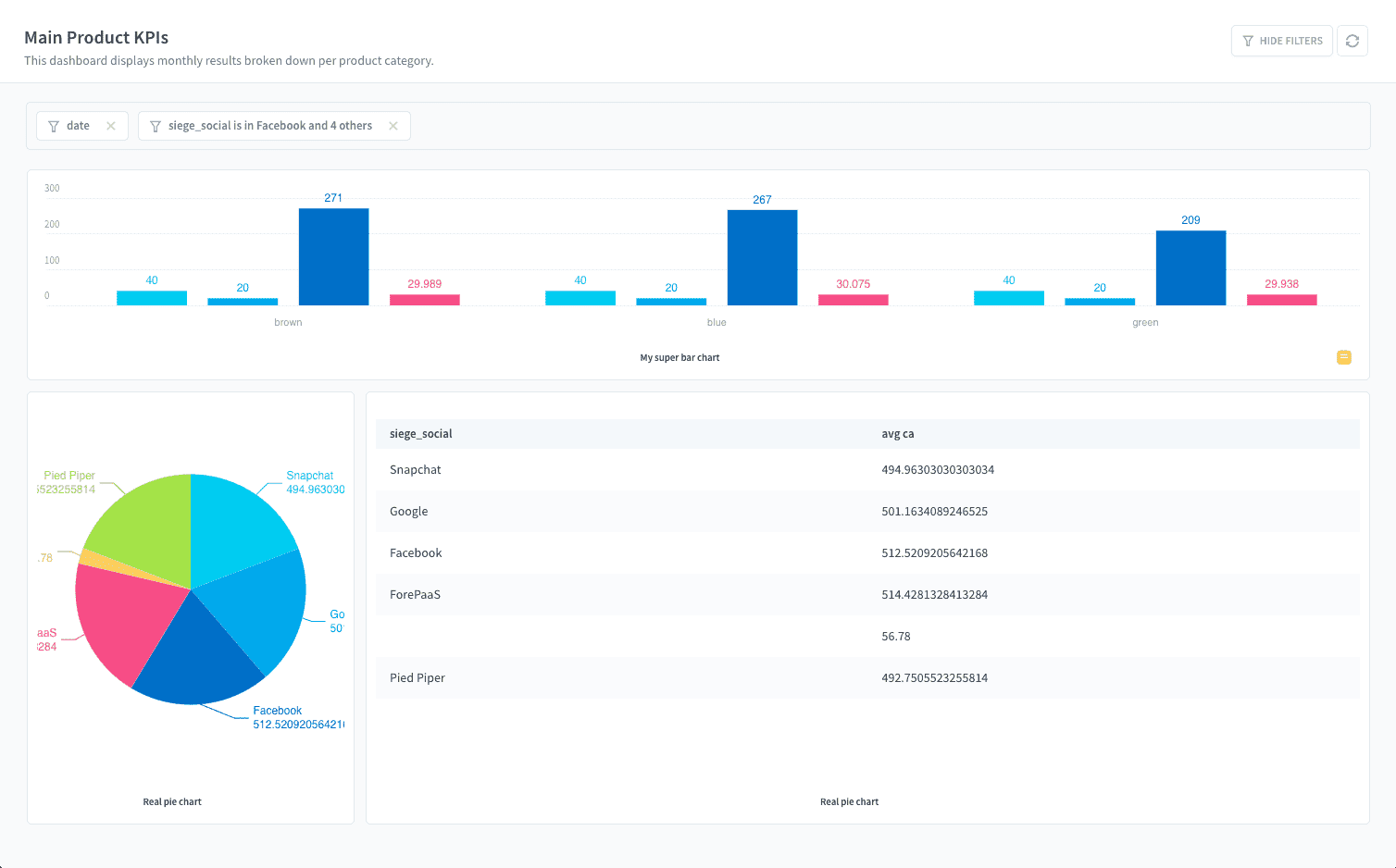Select the pink ForePaaS pie slice
Viewport: 1396px width, 868px height.
pos(120,620)
